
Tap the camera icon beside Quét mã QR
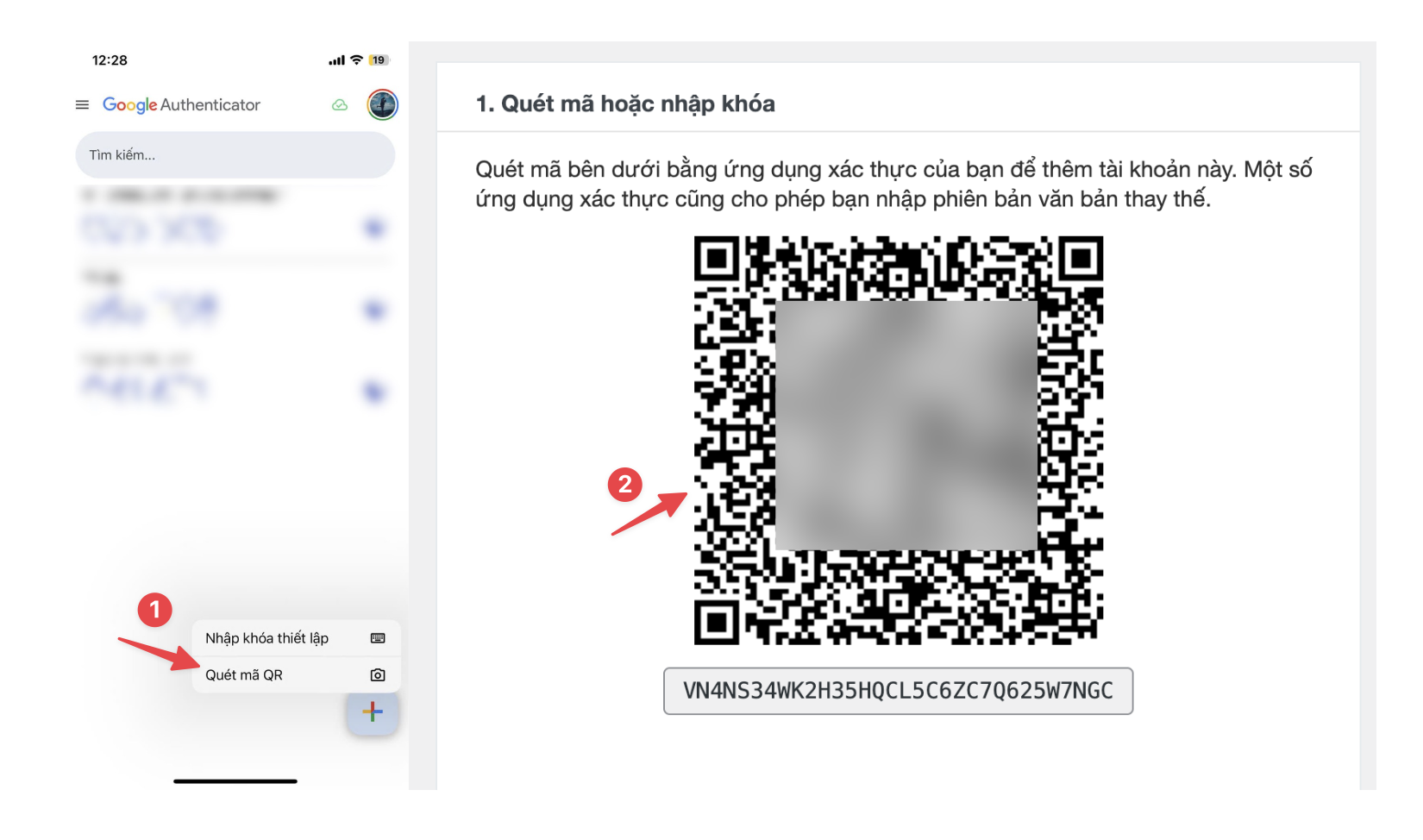pyautogui.click(x=378, y=675)
